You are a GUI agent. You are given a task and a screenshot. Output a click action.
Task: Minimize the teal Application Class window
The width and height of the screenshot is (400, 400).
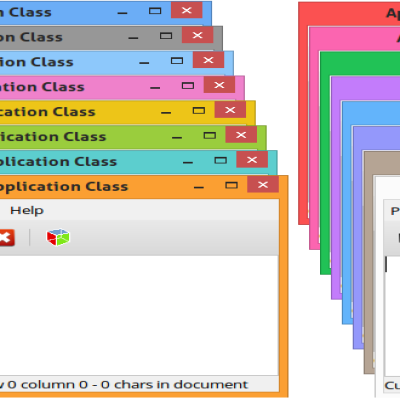188,163
